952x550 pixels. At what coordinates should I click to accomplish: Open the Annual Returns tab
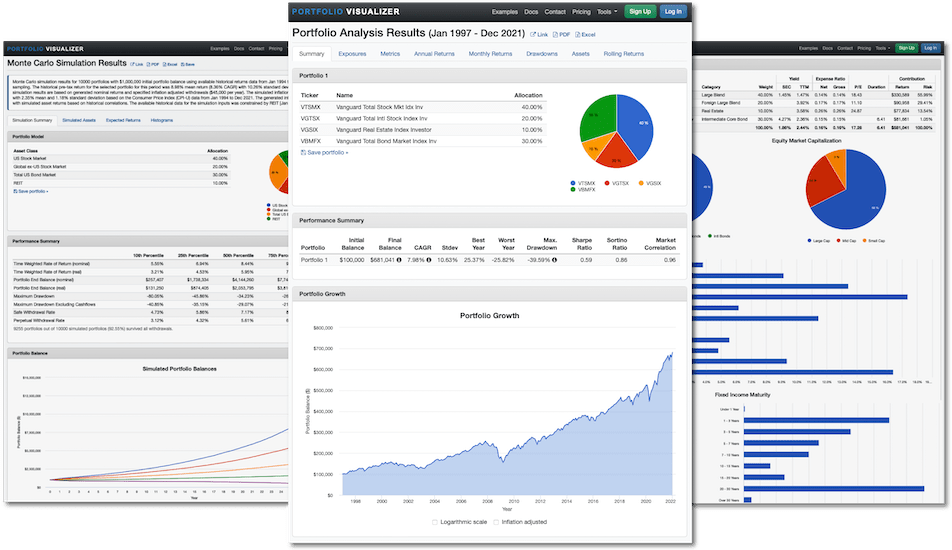(434, 54)
